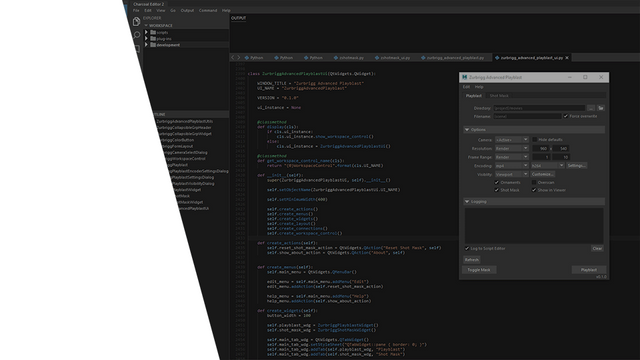This screenshot has width=640, height=360.
Task: Click the encoding Settings... button
Action: [576, 166]
